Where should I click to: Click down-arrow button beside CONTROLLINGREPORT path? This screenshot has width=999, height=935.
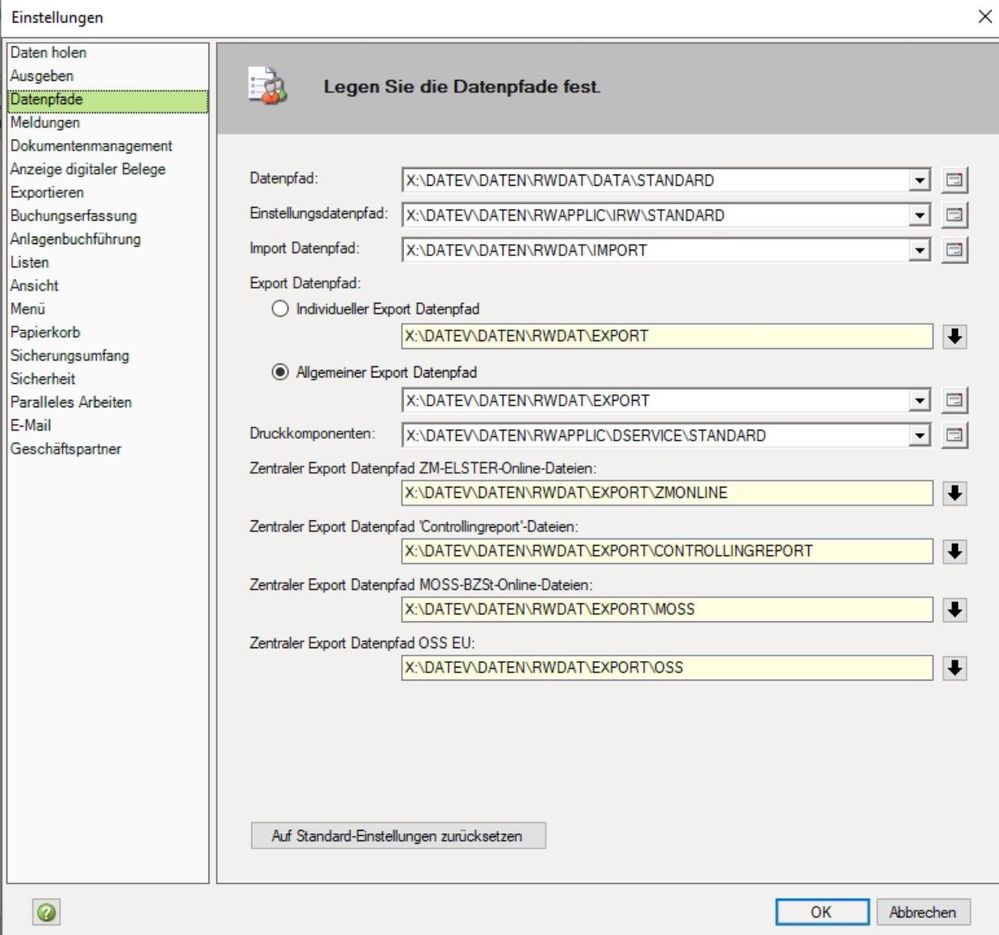(954, 552)
